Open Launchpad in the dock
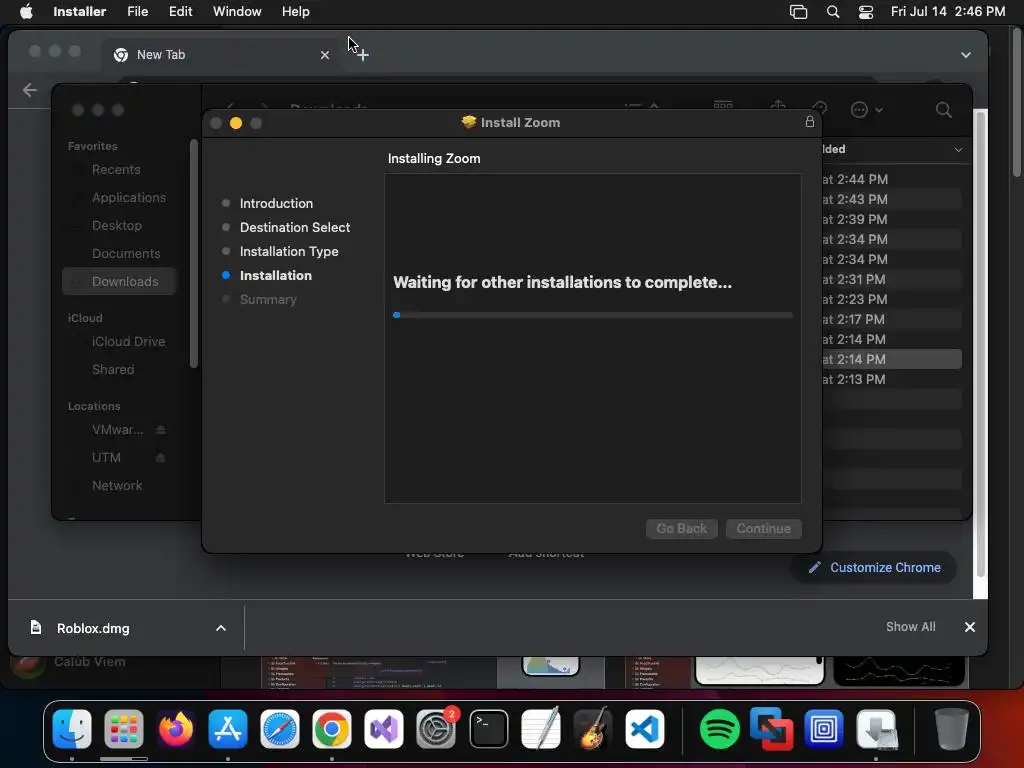The image size is (1024, 768). pos(123,728)
